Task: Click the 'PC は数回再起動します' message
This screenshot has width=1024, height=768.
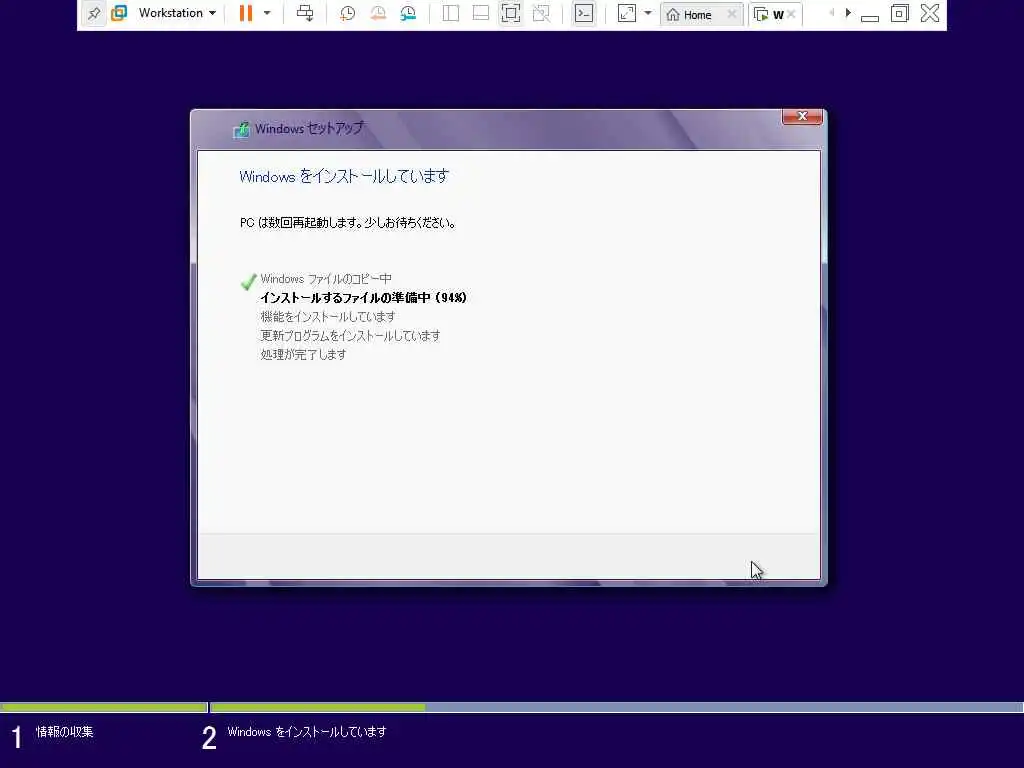Action: [x=348, y=223]
